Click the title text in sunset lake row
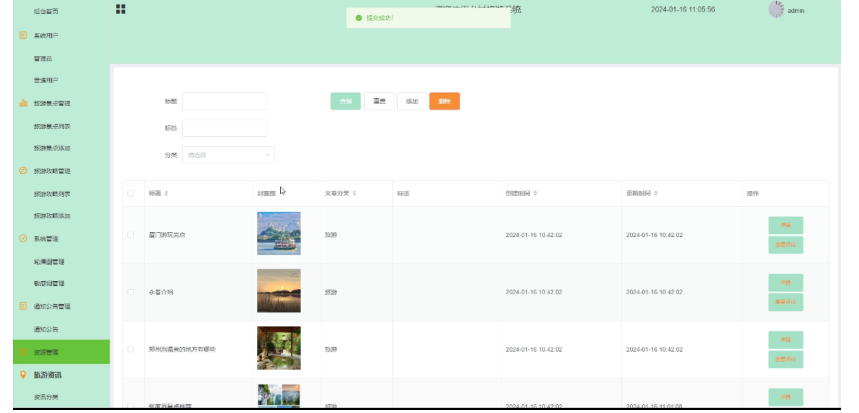859x413 pixels. (x=161, y=292)
